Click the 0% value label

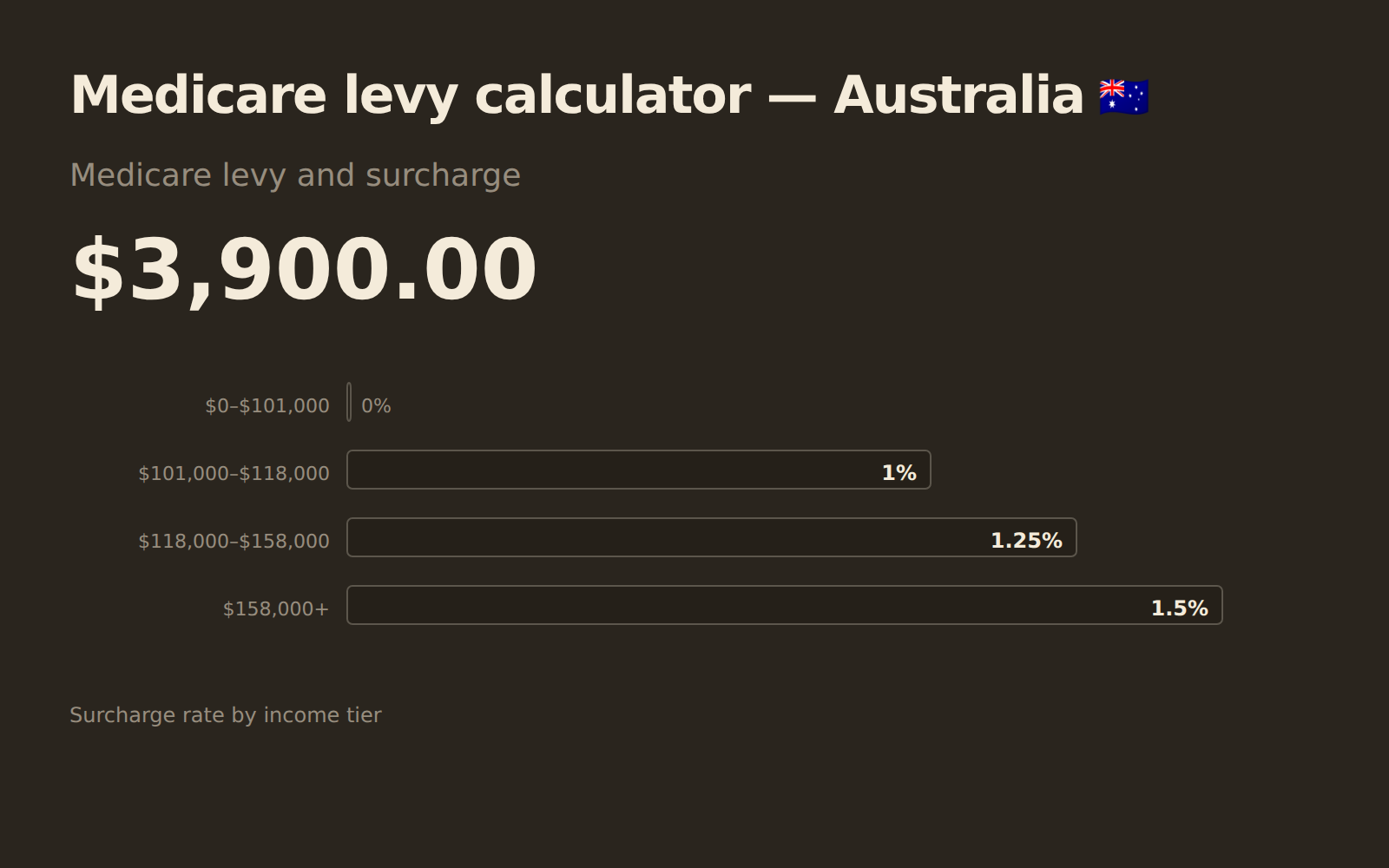click(x=376, y=405)
